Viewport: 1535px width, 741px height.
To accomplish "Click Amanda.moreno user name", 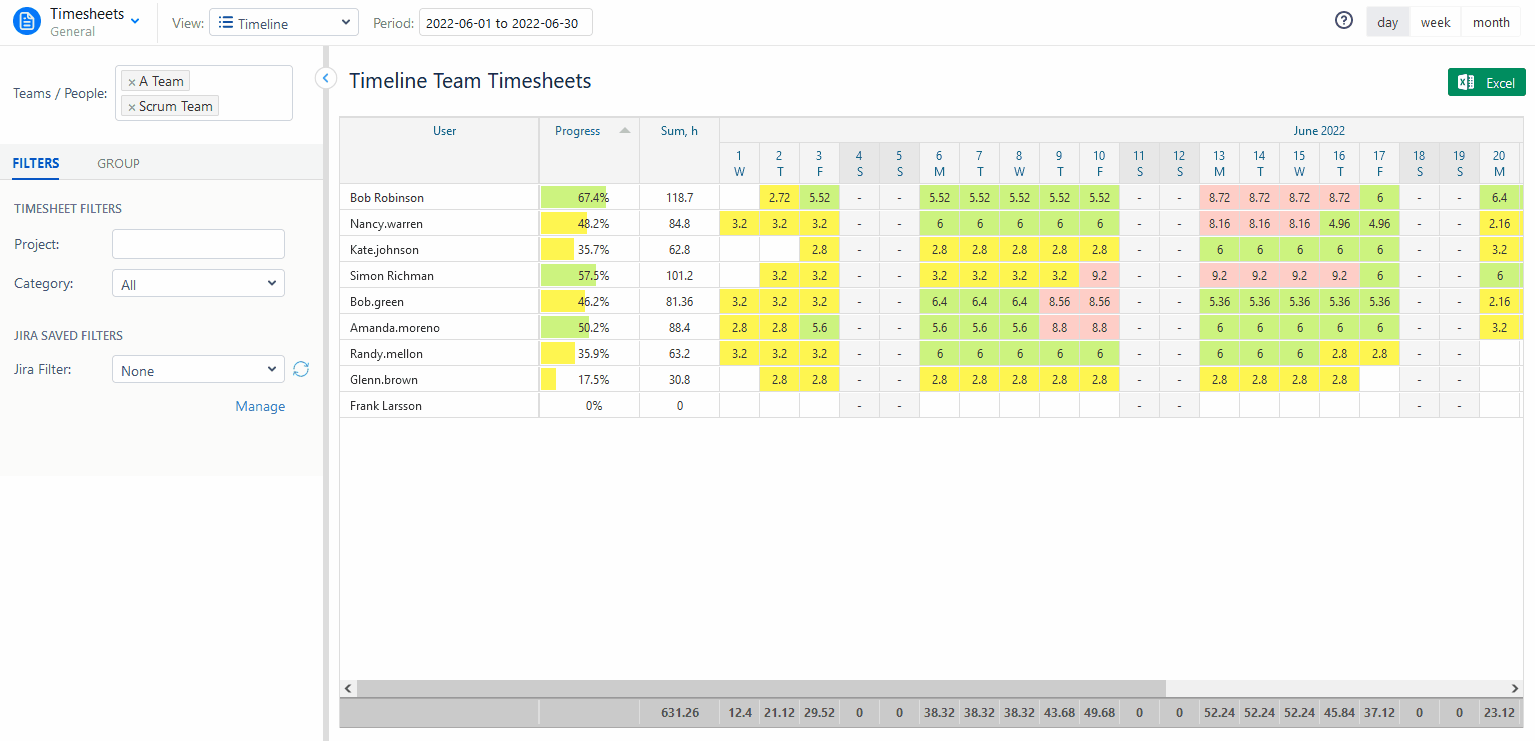I will pyautogui.click(x=394, y=327).
